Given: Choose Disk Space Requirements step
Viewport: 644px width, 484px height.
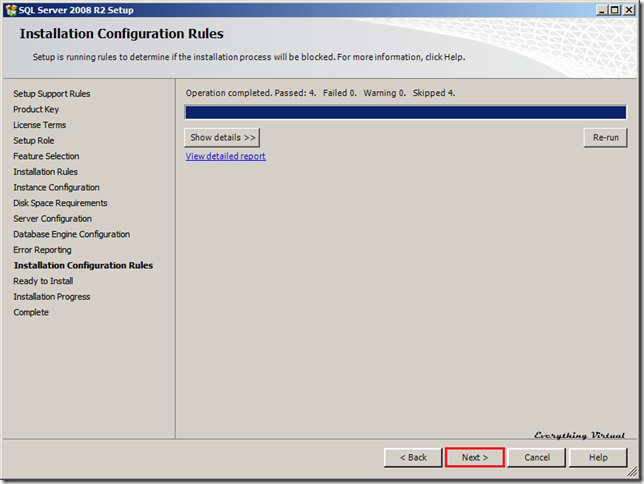Looking at the screenshot, I should (x=60, y=203).
